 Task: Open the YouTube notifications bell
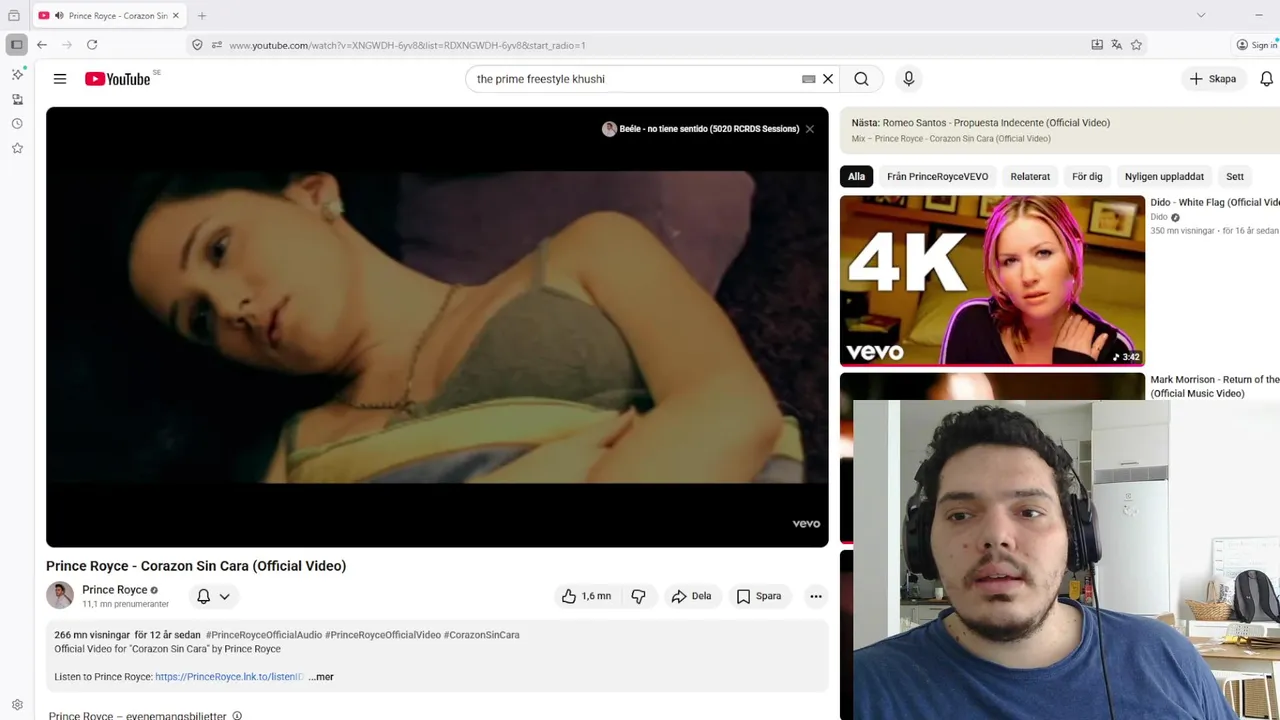pos(1267,79)
